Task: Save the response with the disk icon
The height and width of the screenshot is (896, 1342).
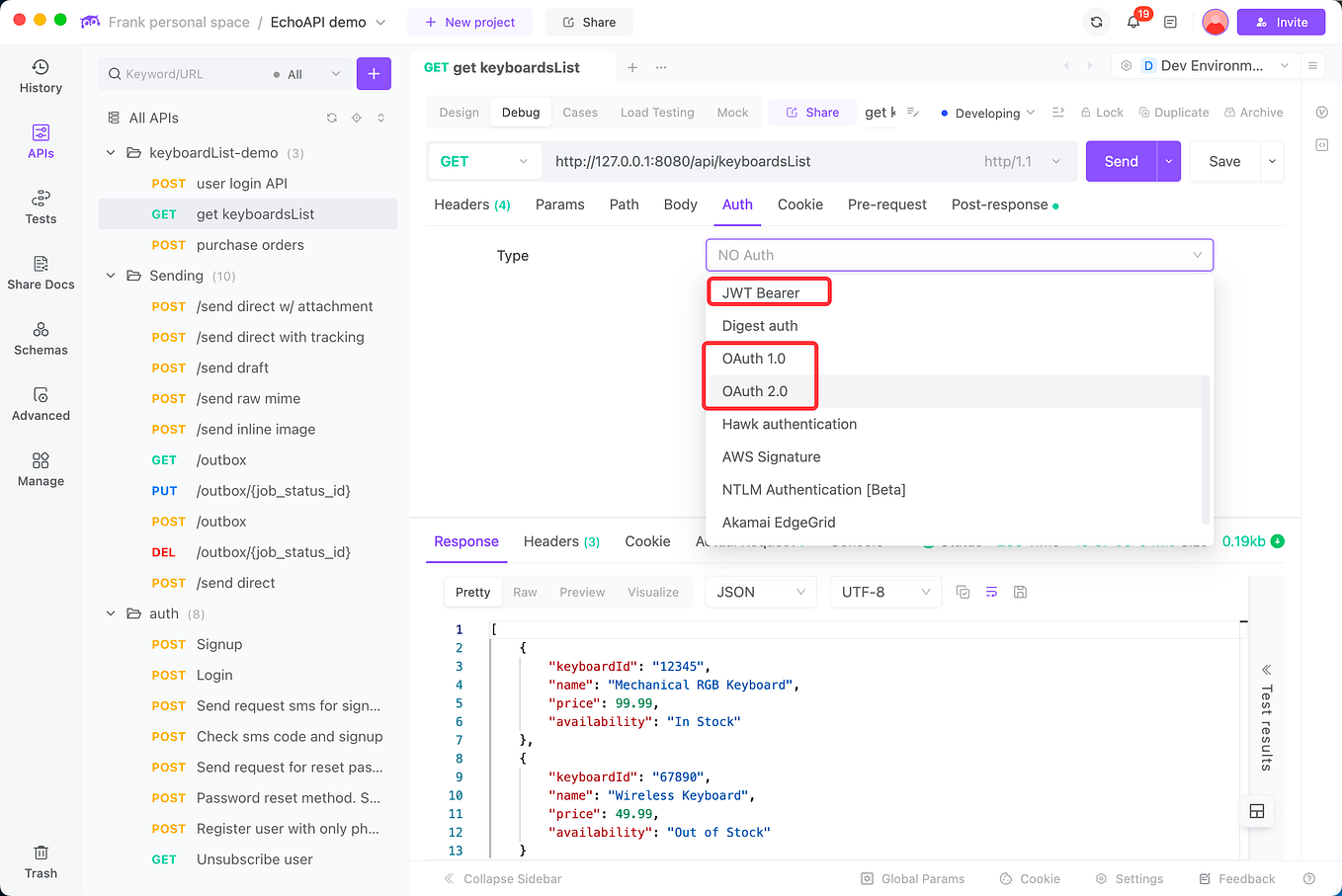Action: pos(1020,591)
